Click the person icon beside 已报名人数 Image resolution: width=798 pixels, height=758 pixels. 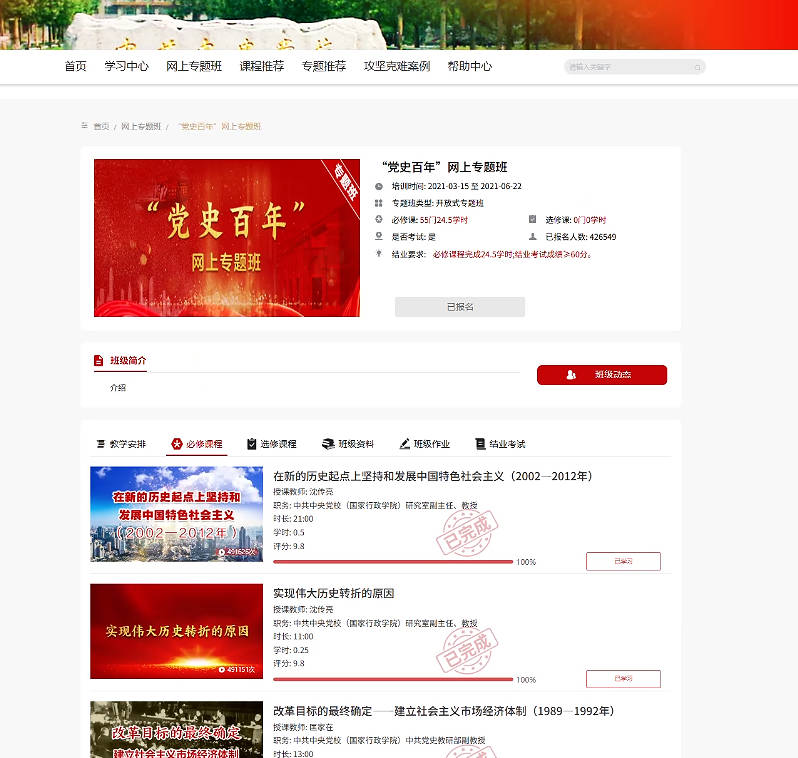[x=533, y=237]
